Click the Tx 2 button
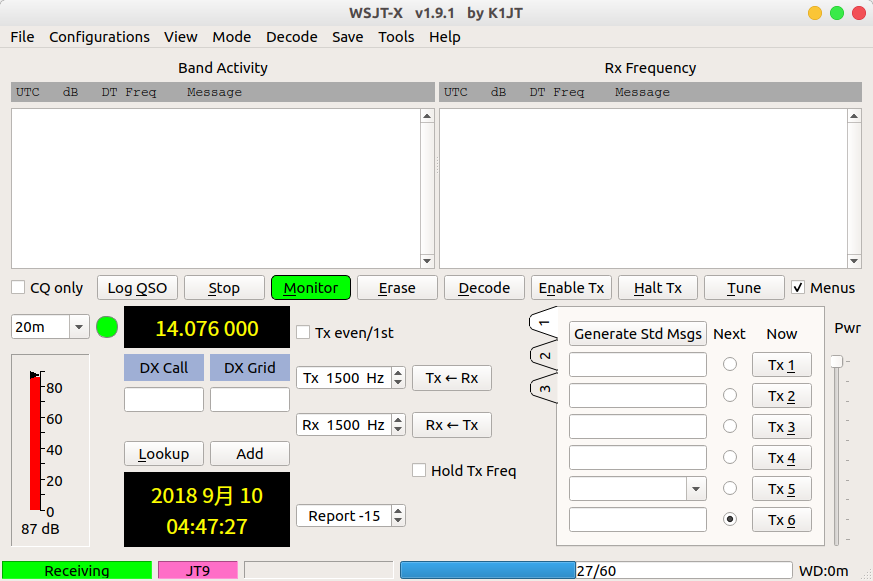This screenshot has height=581, width=873. (x=782, y=396)
